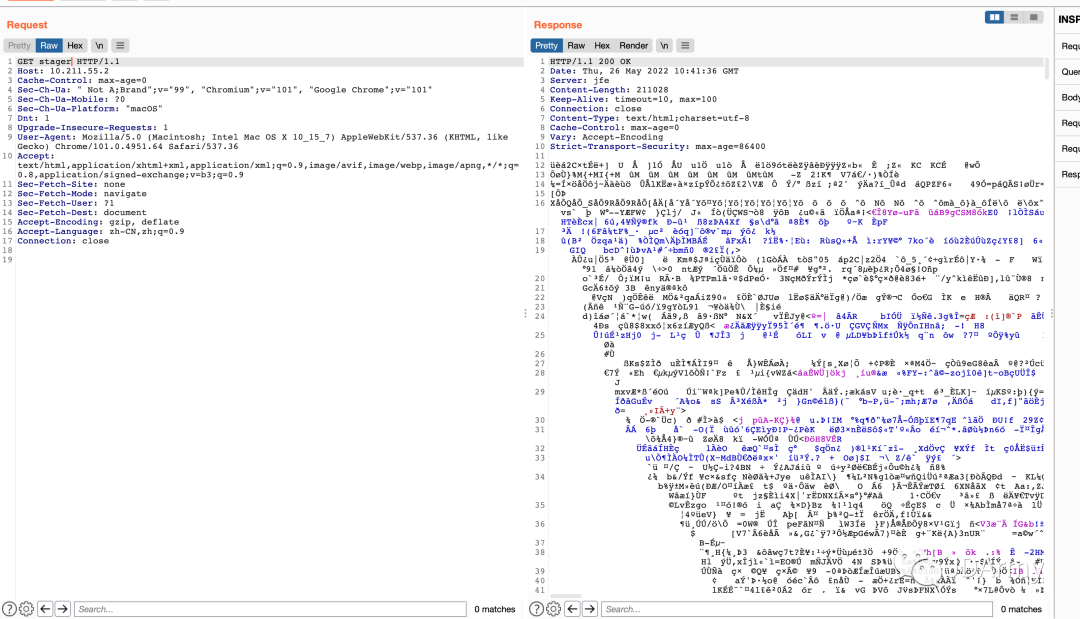This screenshot has height=619, width=1080.
Task: Go to next match in Response search
Action: (x=590, y=609)
